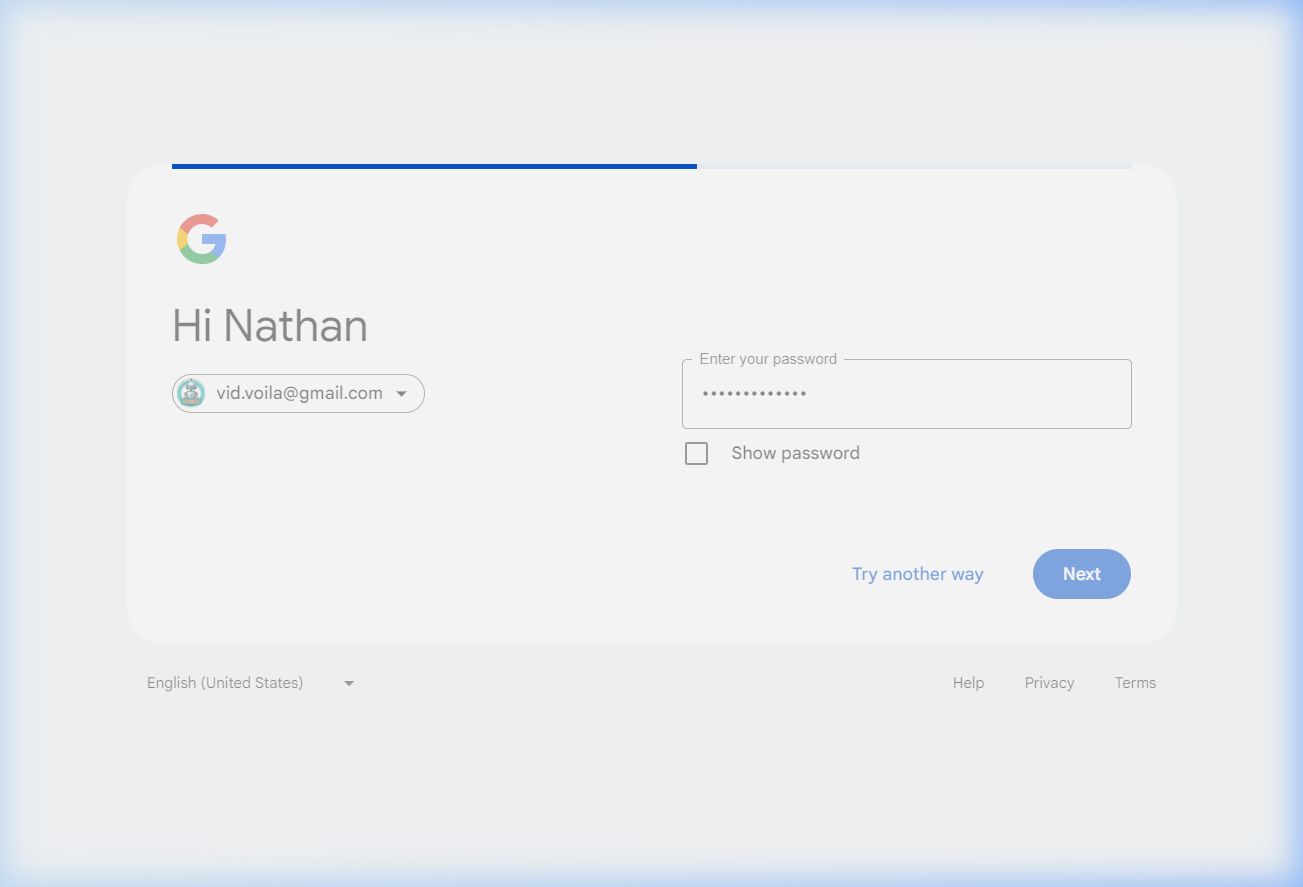Click the 'Hi Nathan' heading

(x=270, y=326)
